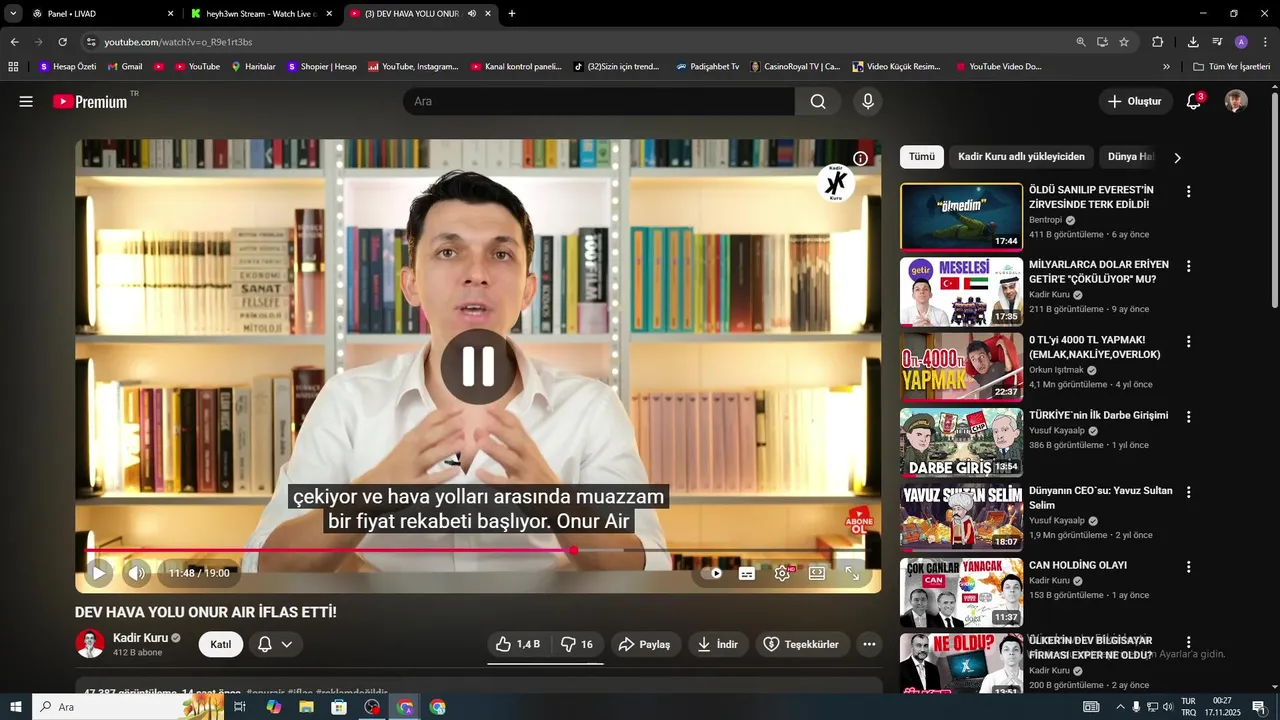Viewport: 1280px width, 720px height.
Task: Open tab search dropdown arrow
Action: pos(13,14)
